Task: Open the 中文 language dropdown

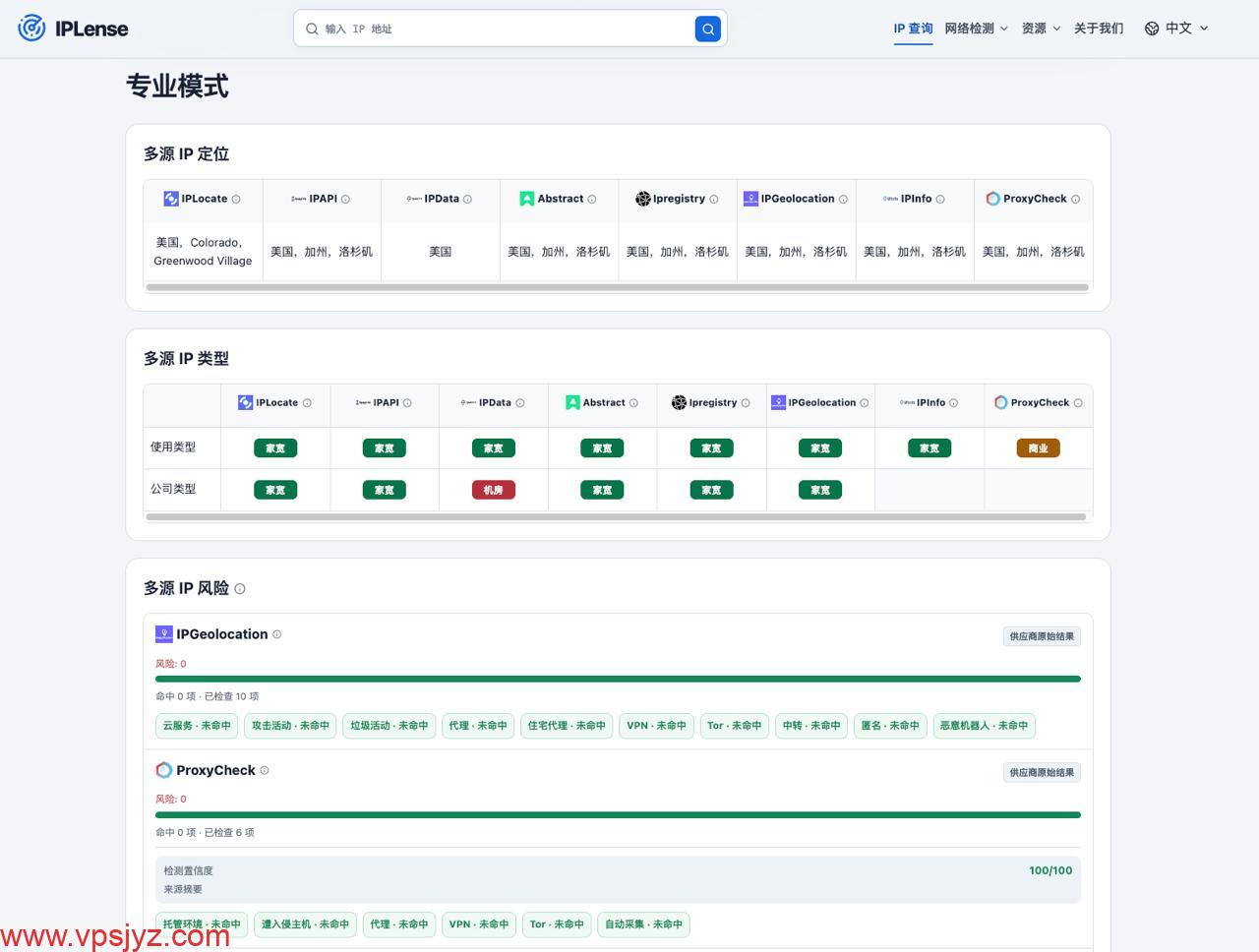Action: click(x=1176, y=29)
